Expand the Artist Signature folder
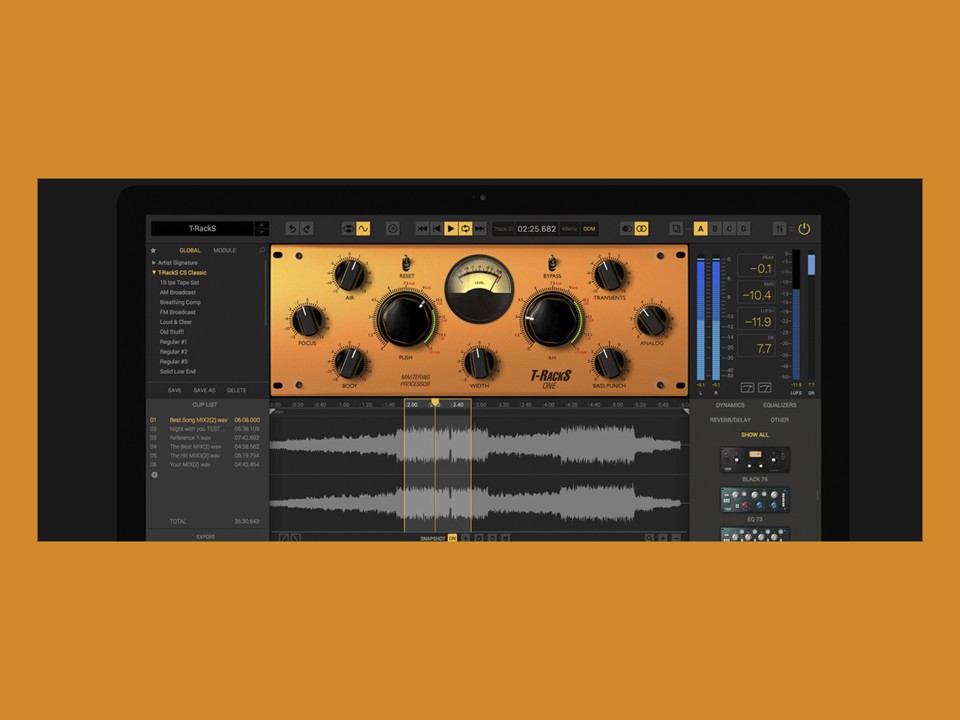Image resolution: width=960 pixels, height=720 pixels. point(174,263)
